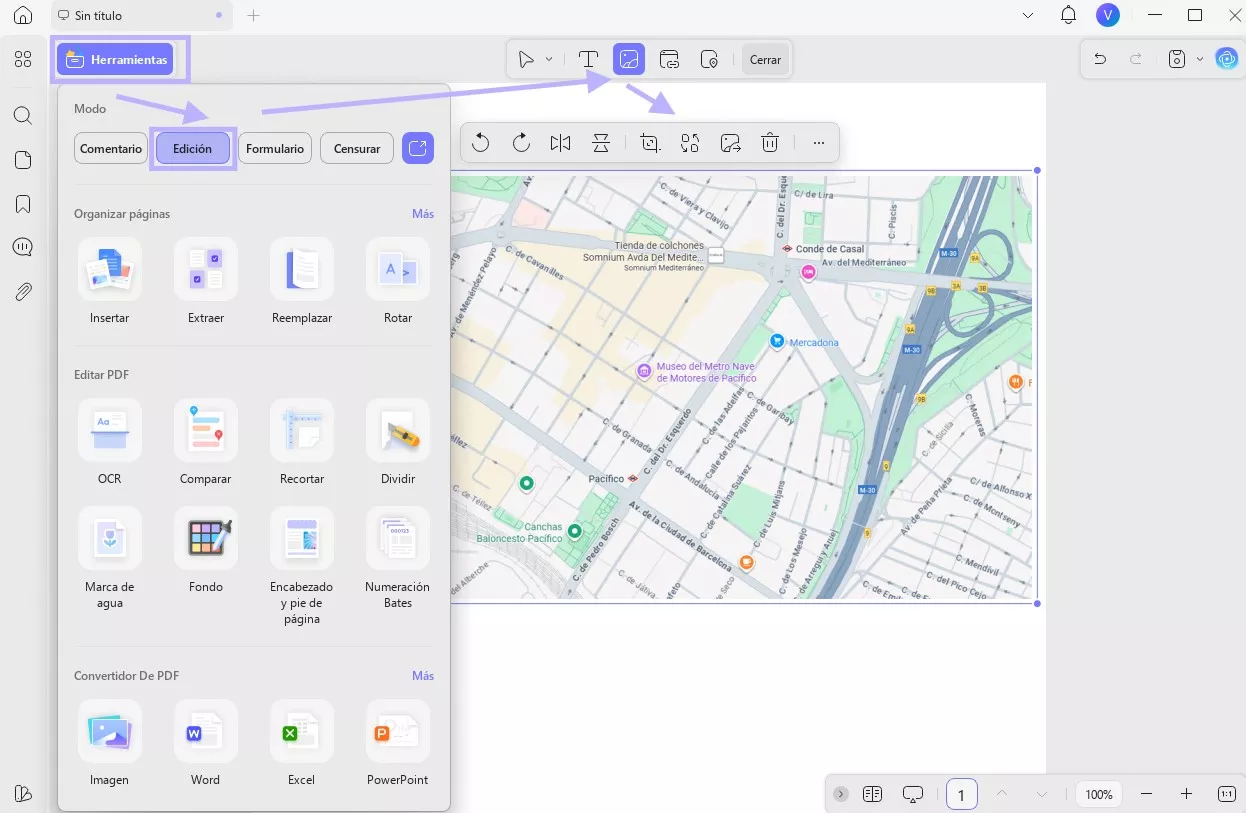Screen dimensions: 1246x813
Task: Click the Rotar pages tool
Action: [398, 282]
